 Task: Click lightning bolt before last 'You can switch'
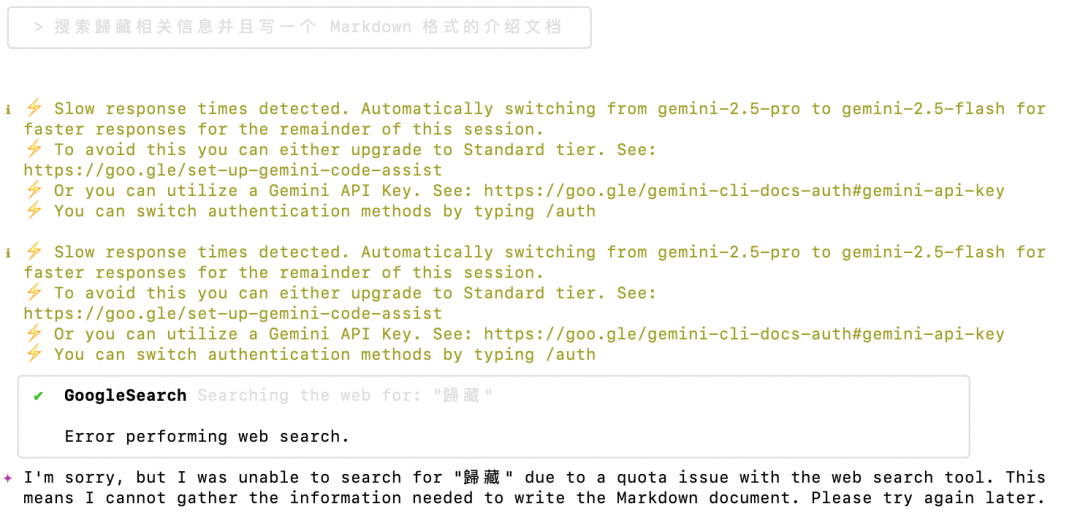pyautogui.click(x=34, y=355)
